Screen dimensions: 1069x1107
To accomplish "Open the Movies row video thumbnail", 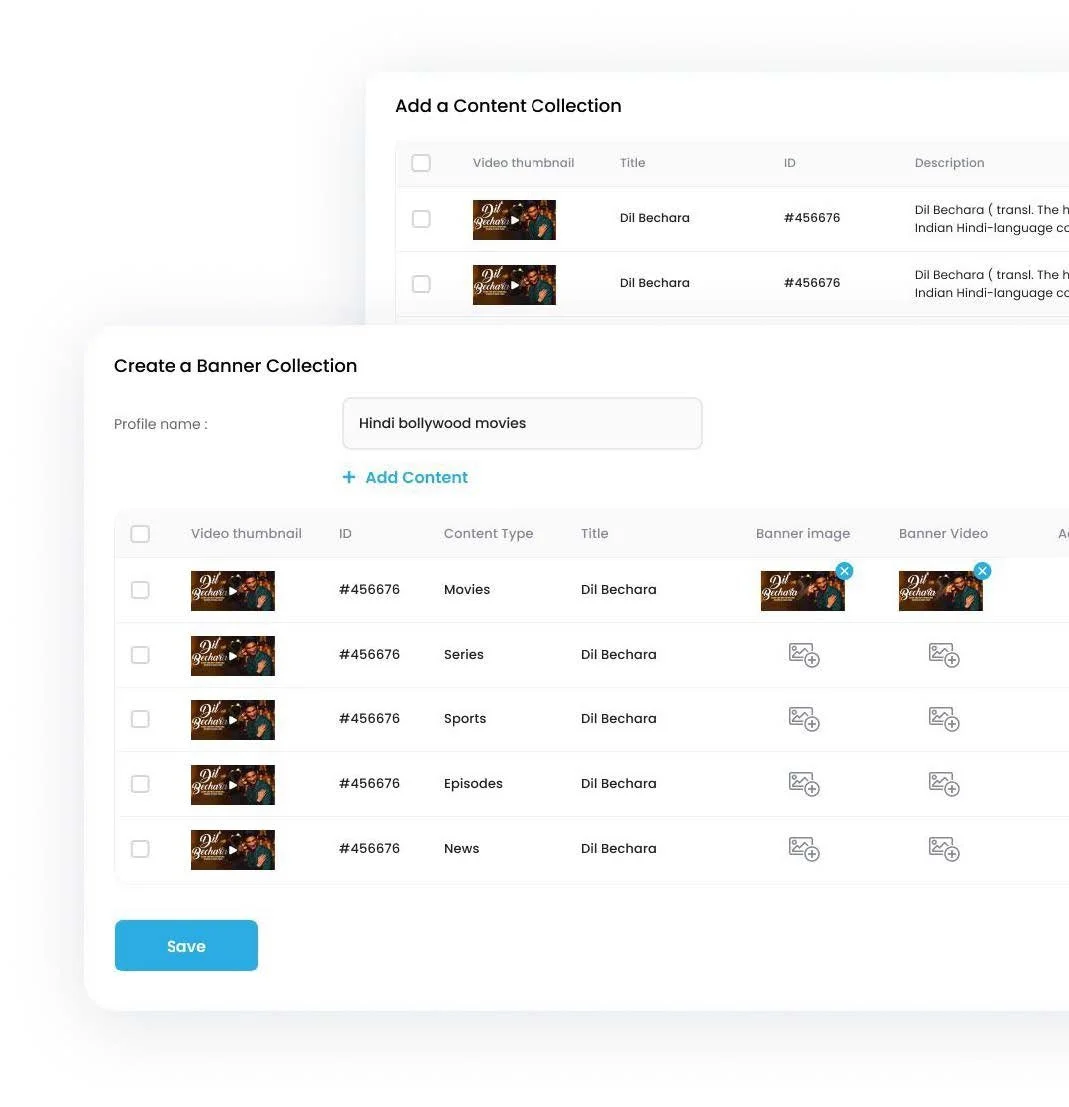I will (232, 591).
